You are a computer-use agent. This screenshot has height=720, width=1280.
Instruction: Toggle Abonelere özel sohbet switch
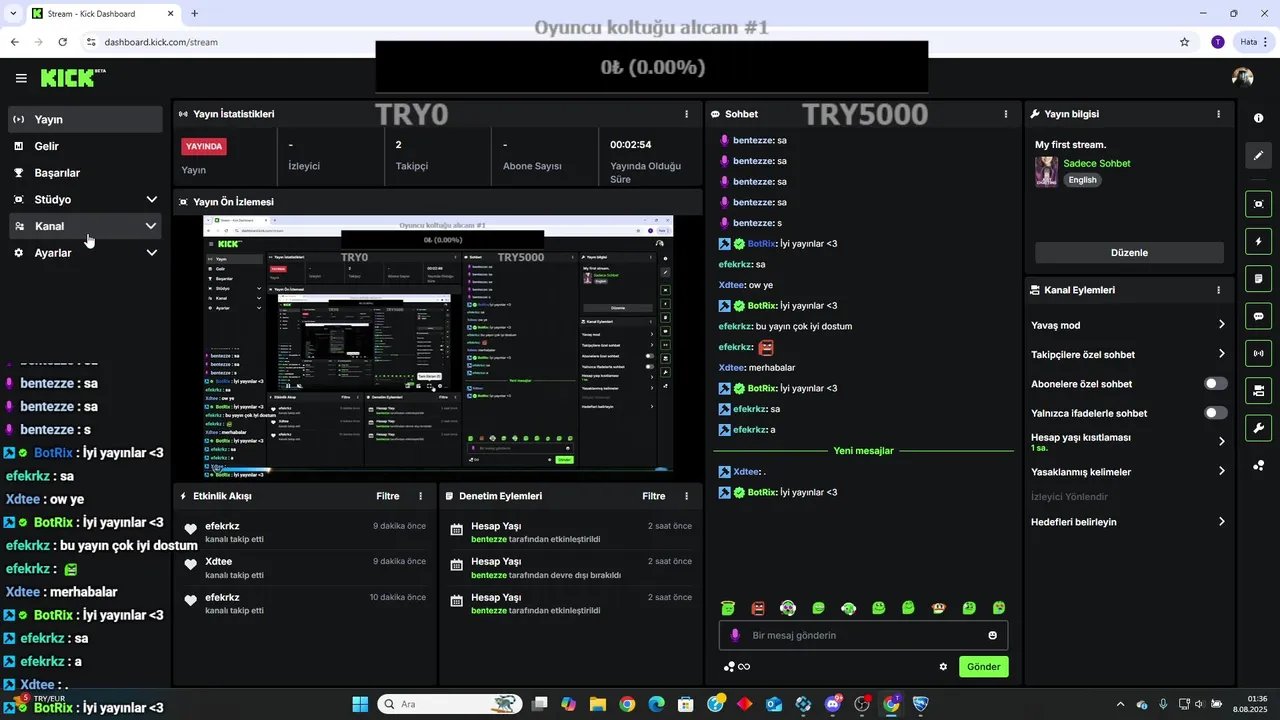1216,384
